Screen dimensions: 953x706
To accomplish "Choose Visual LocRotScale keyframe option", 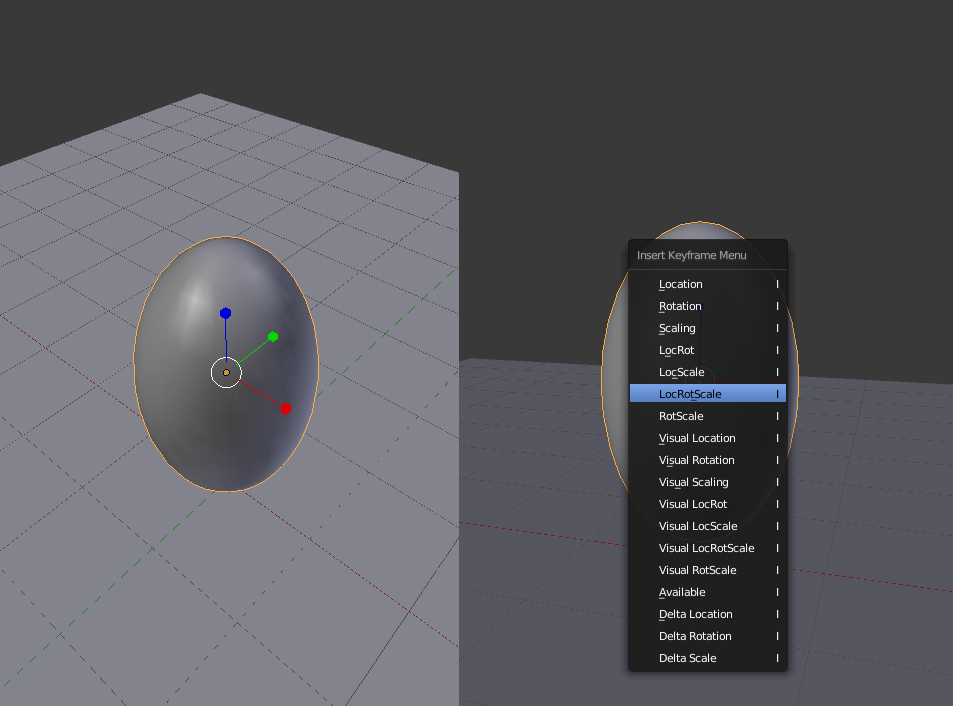I will (706, 548).
